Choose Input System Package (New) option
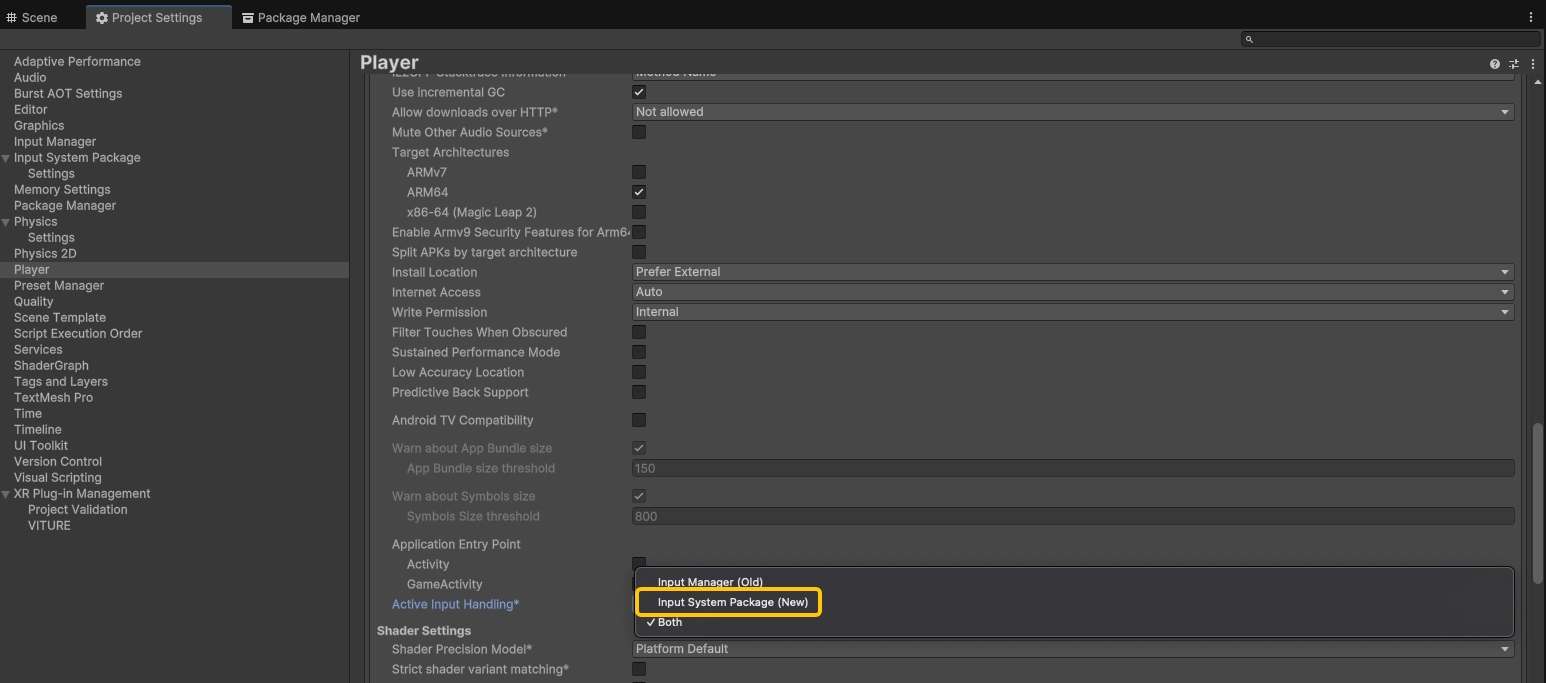Image resolution: width=1546 pixels, height=683 pixels. [732, 602]
